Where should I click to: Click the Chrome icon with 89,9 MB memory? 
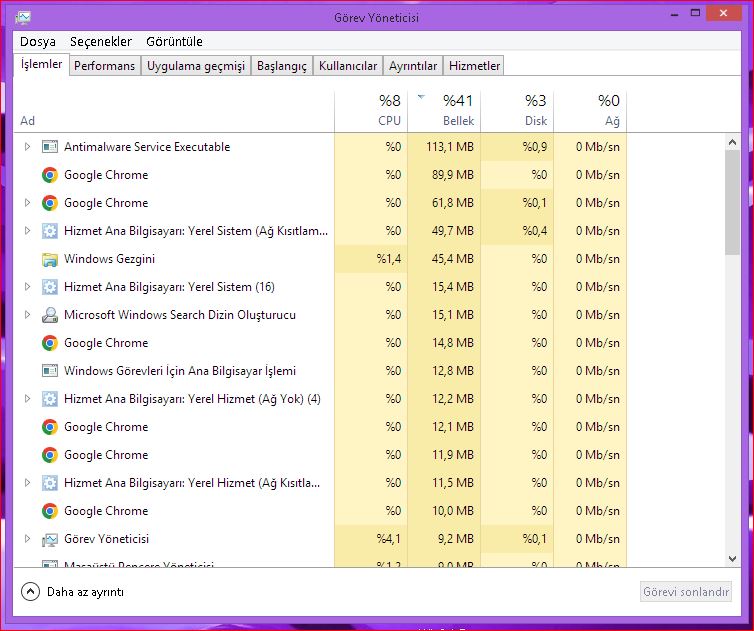(x=50, y=175)
